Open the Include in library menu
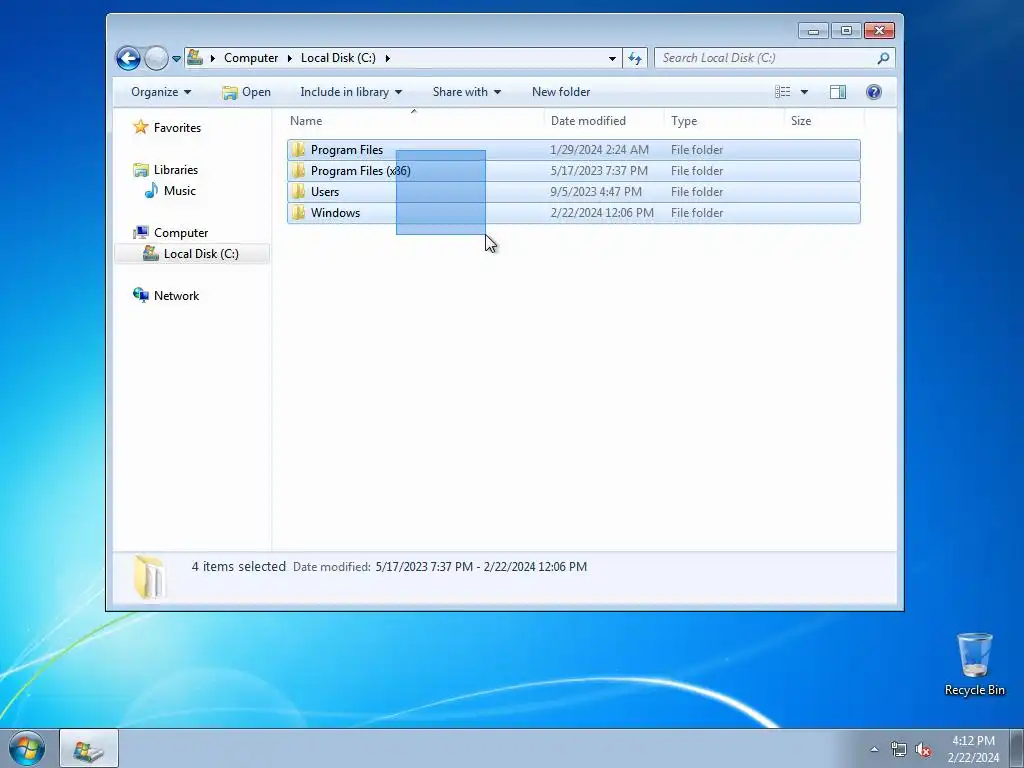 (351, 92)
